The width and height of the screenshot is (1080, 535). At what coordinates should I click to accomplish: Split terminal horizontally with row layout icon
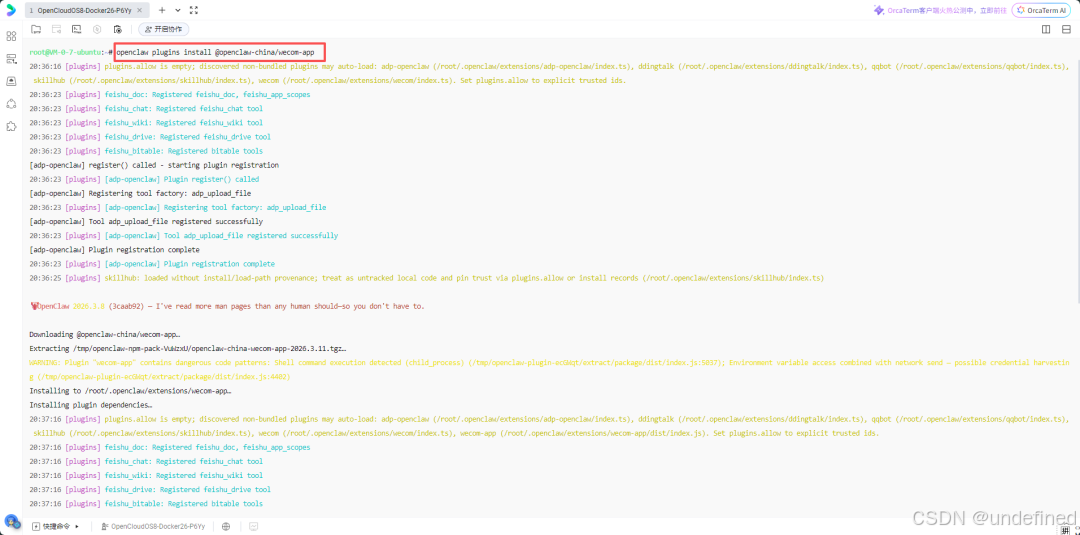click(1066, 29)
